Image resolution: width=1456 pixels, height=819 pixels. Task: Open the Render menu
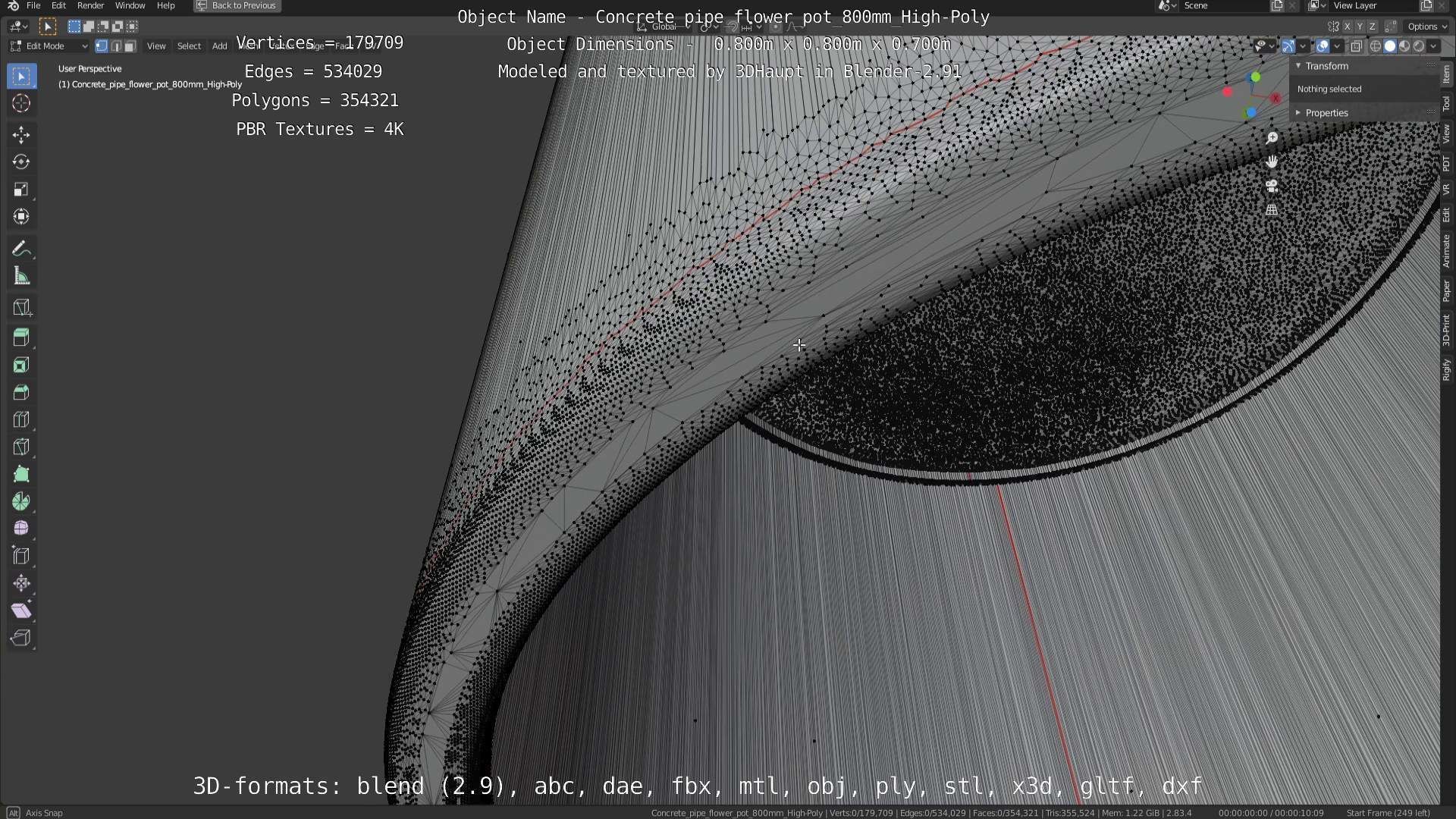pos(90,5)
